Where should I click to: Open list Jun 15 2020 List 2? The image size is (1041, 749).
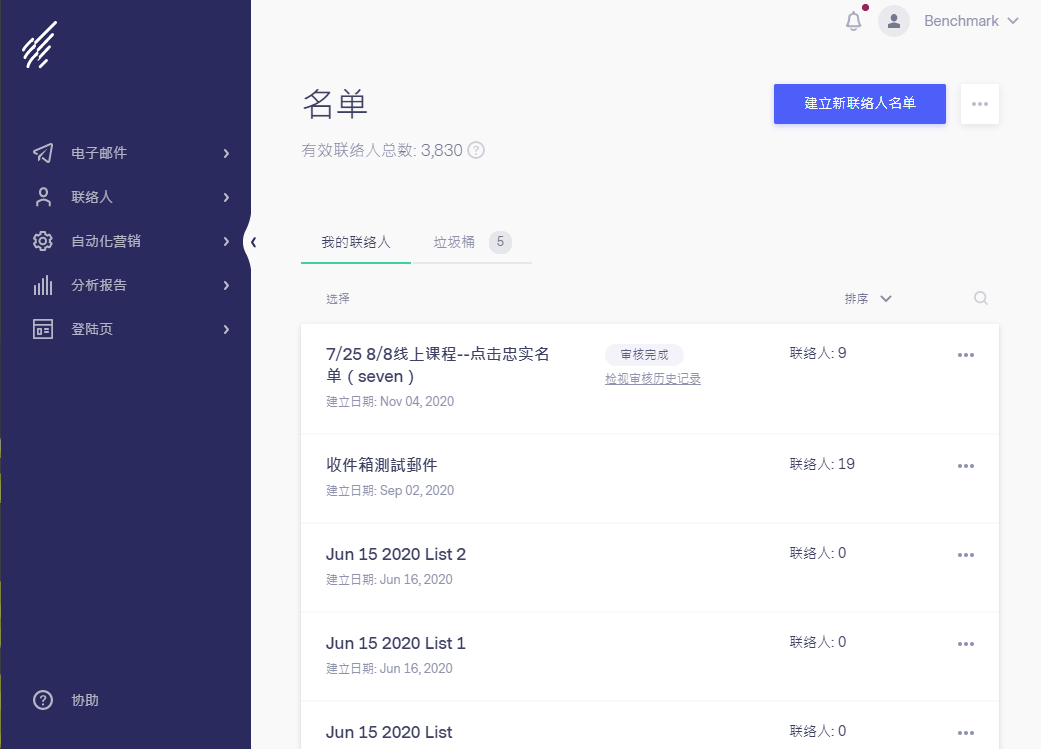click(396, 554)
